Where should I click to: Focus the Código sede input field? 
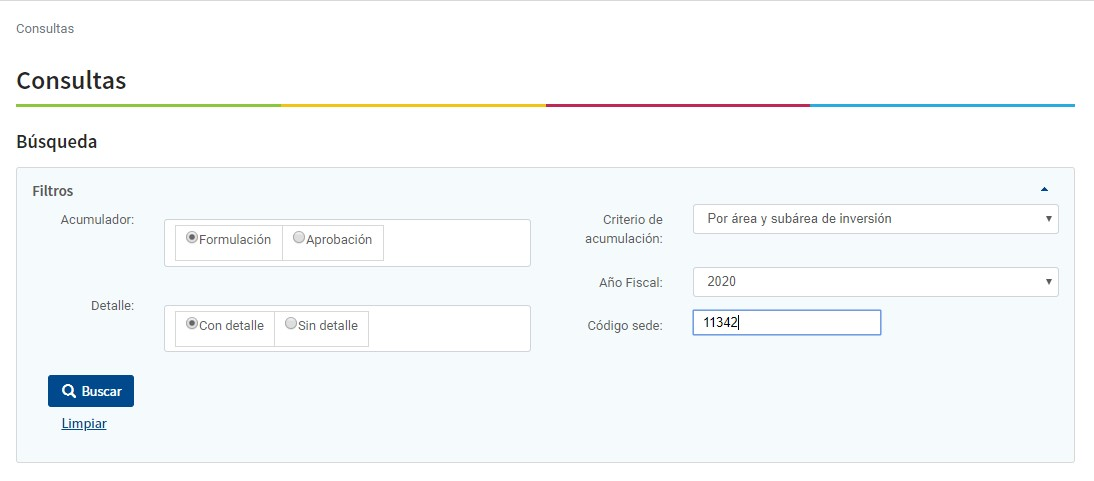point(786,322)
